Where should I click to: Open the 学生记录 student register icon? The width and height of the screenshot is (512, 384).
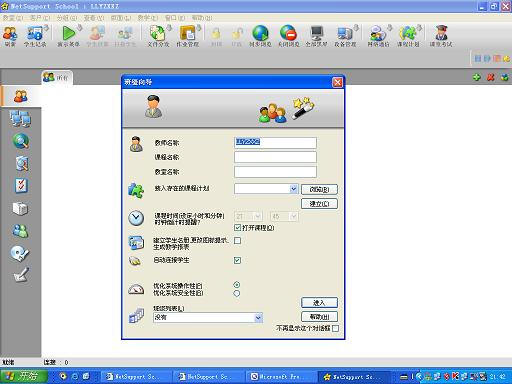[34, 36]
